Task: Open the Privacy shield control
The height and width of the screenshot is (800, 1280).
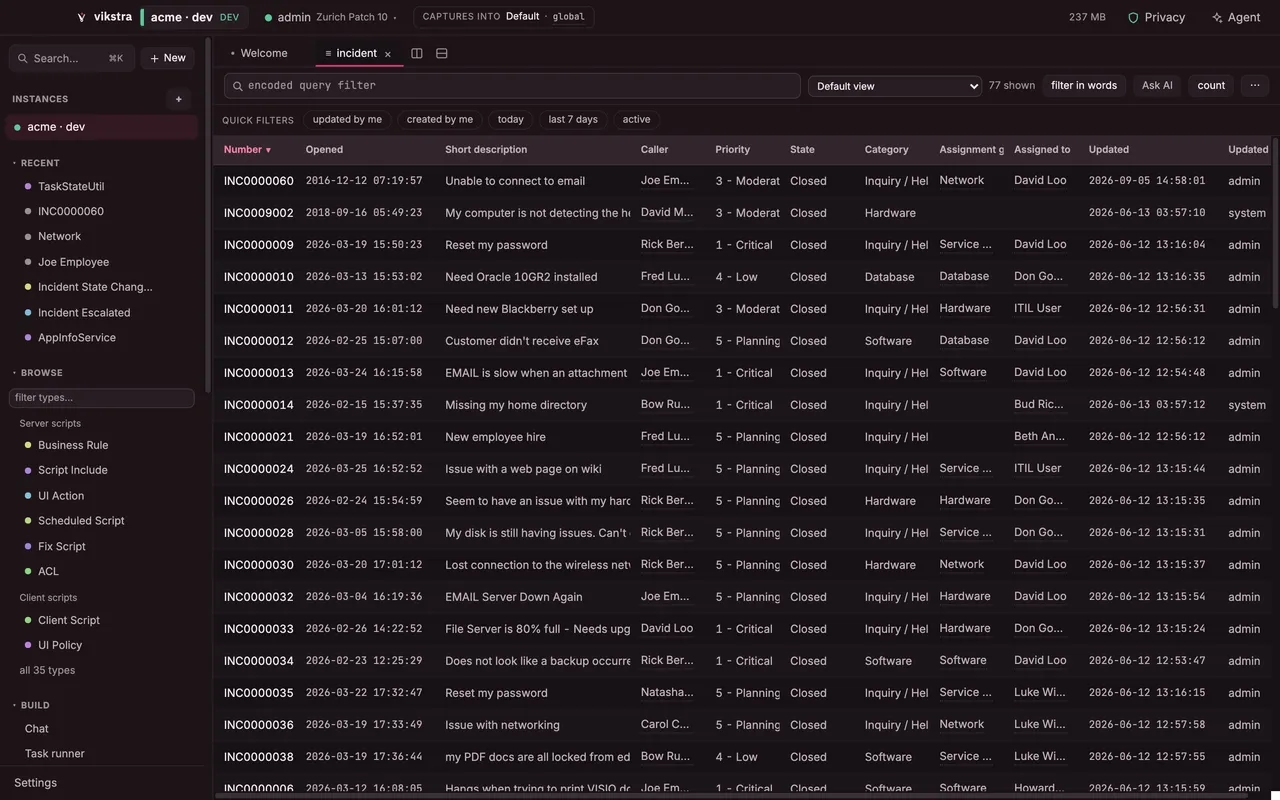Action: tap(1156, 17)
